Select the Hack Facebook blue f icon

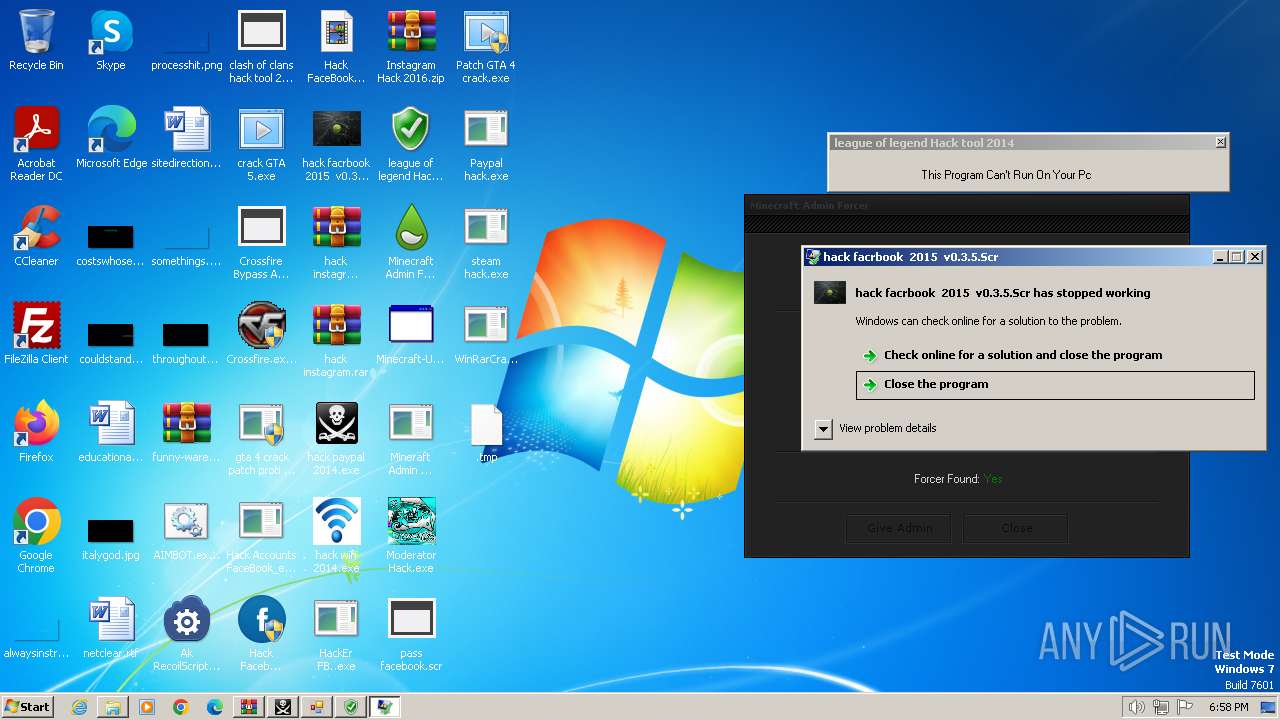click(x=261, y=634)
